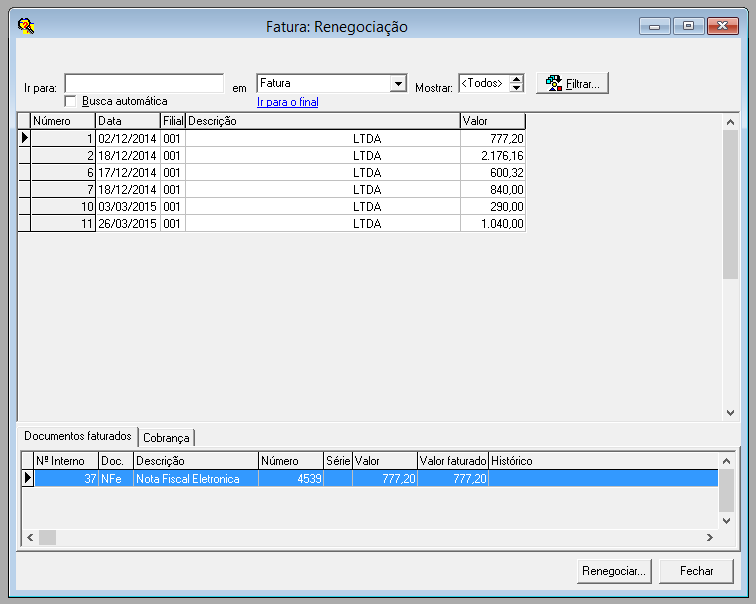This screenshot has height=604, width=756.
Task: Enable the Busca automática checkbox
Action: point(71,101)
